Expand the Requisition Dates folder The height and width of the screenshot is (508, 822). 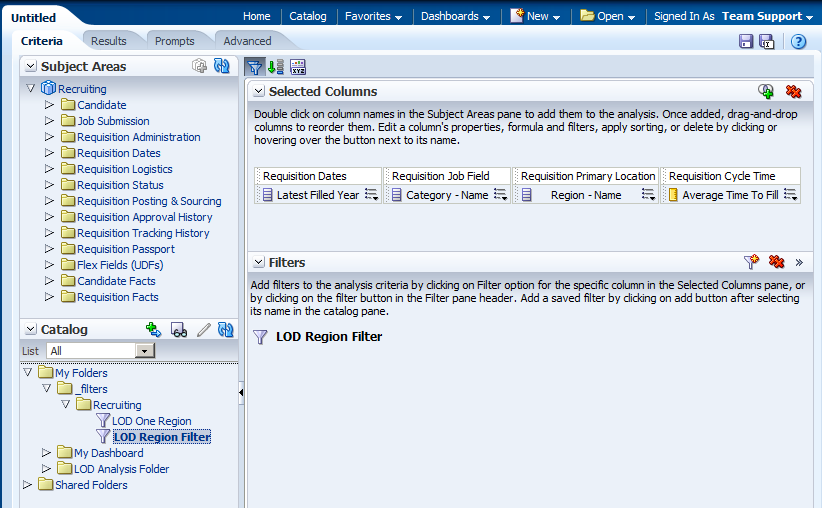click(49, 153)
